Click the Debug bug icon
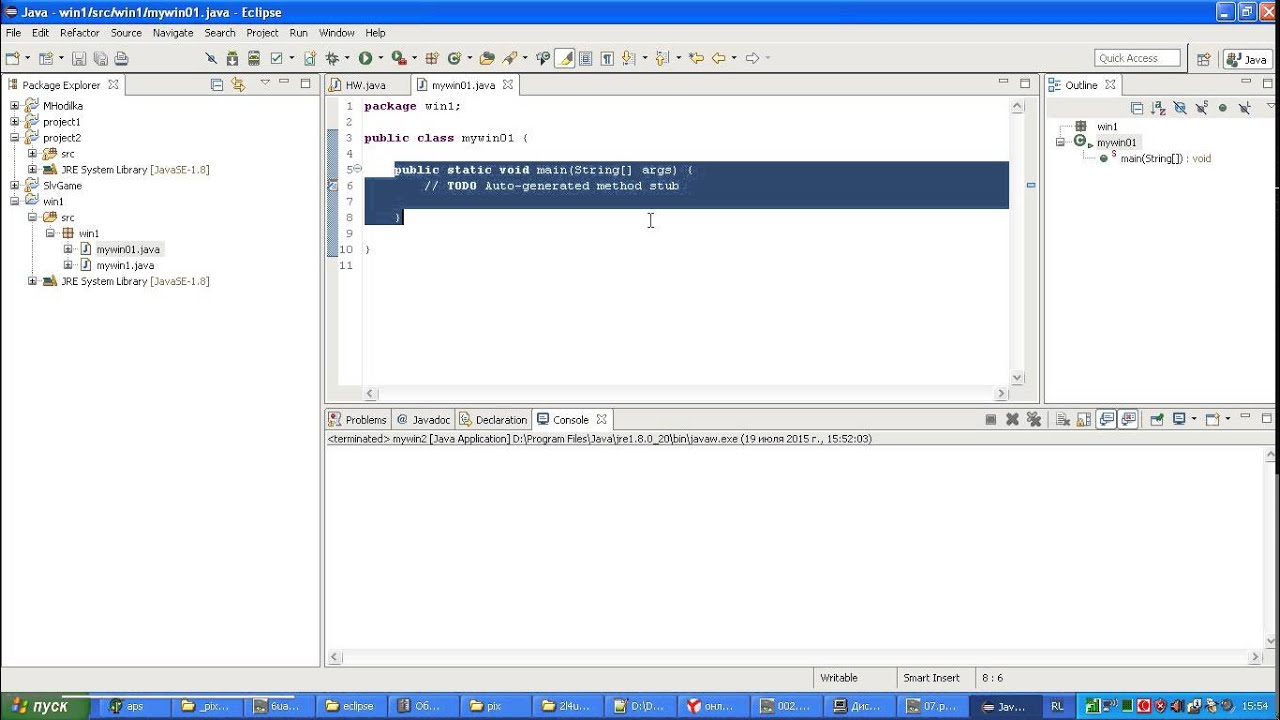Image resolution: width=1280 pixels, height=720 pixels. tap(332, 59)
